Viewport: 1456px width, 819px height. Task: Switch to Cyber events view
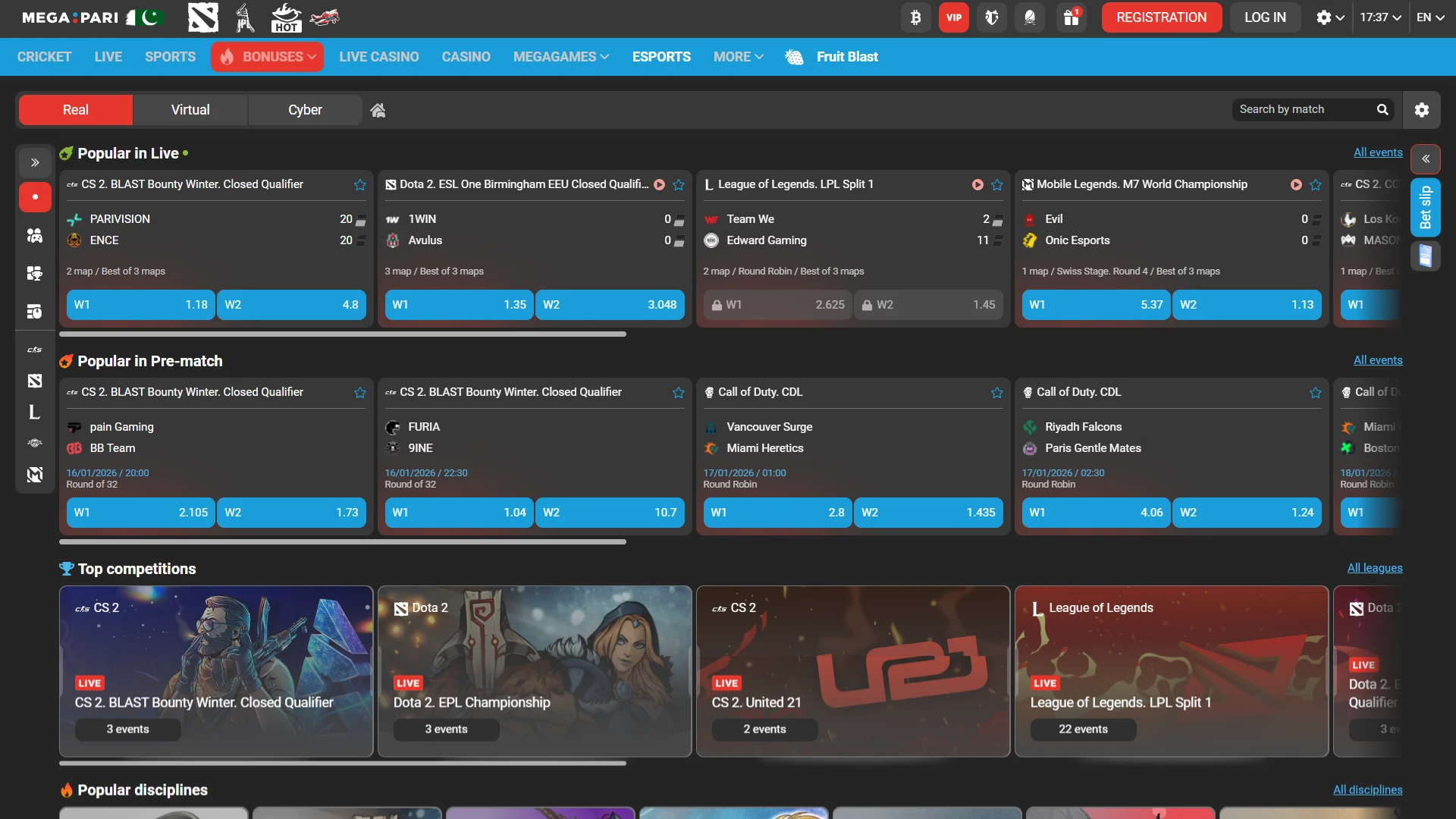pyautogui.click(x=304, y=109)
